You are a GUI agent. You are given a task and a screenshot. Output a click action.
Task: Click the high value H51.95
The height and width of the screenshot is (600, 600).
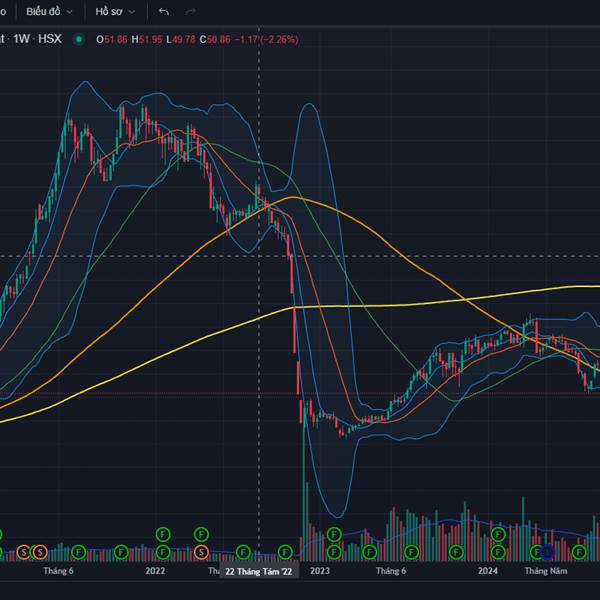147,39
